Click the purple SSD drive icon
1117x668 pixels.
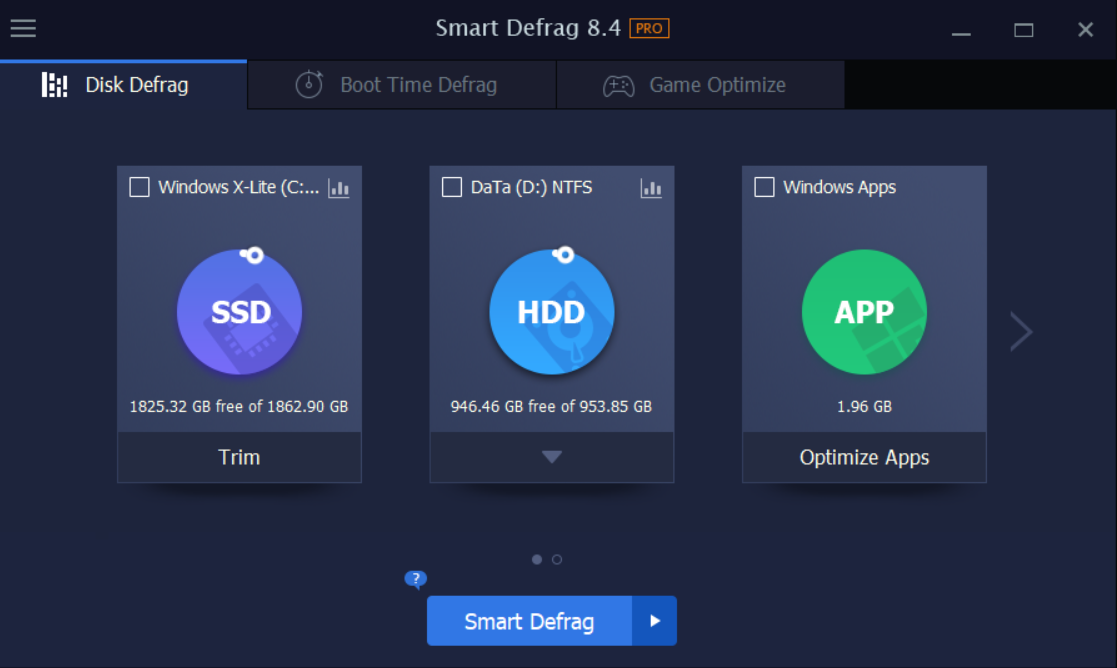[x=239, y=312]
